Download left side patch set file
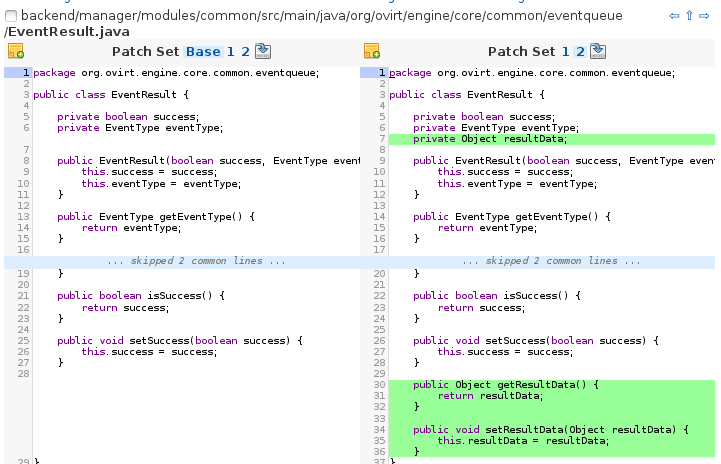 pyautogui.click(x=262, y=51)
